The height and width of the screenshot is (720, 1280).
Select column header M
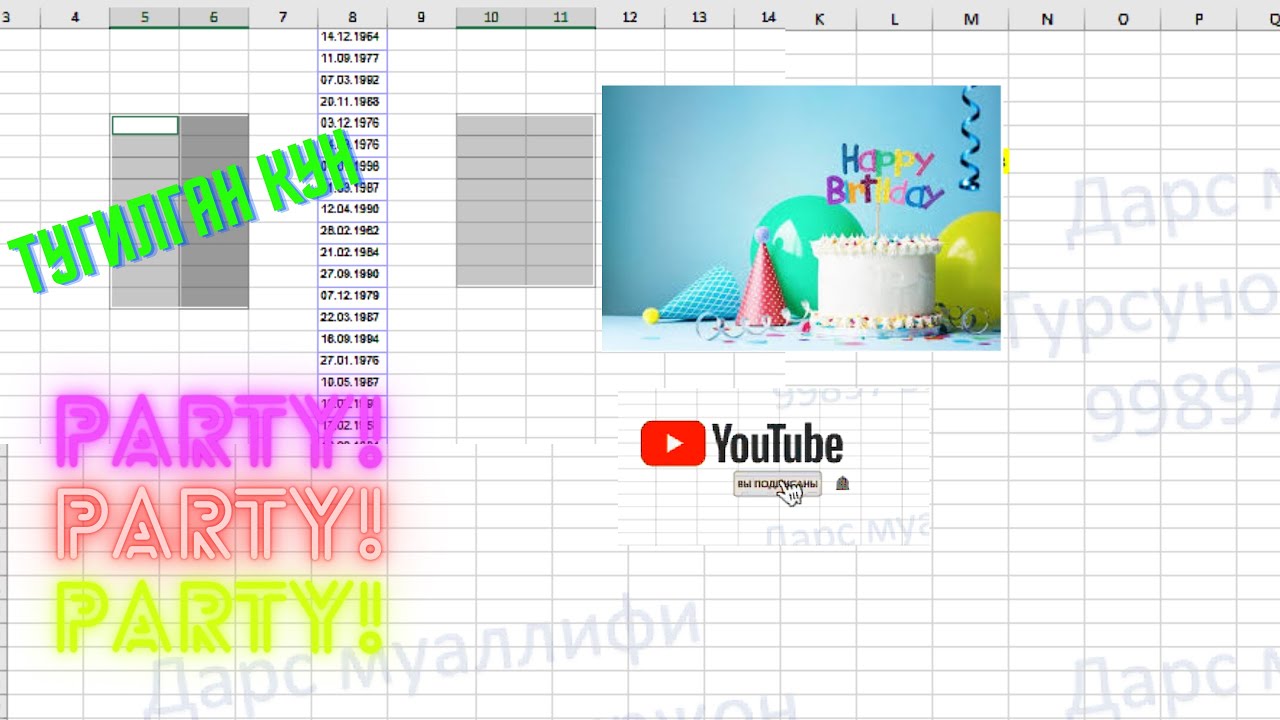point(971,19)
